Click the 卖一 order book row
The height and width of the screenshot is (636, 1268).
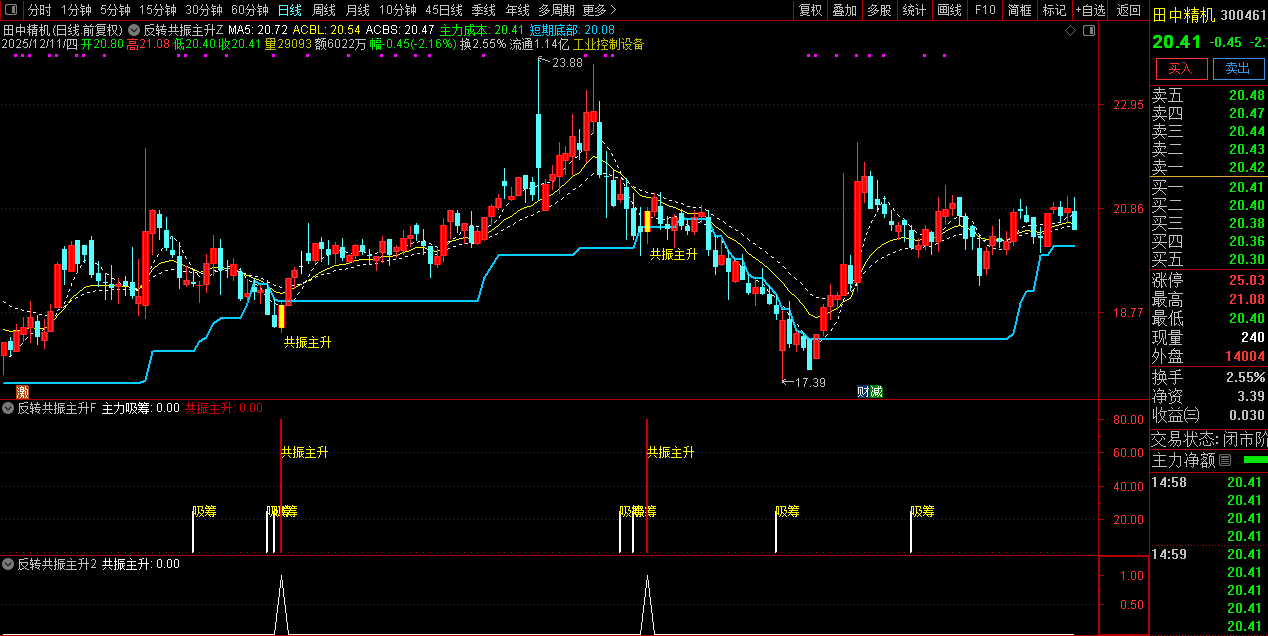[x=1209, y=167]
